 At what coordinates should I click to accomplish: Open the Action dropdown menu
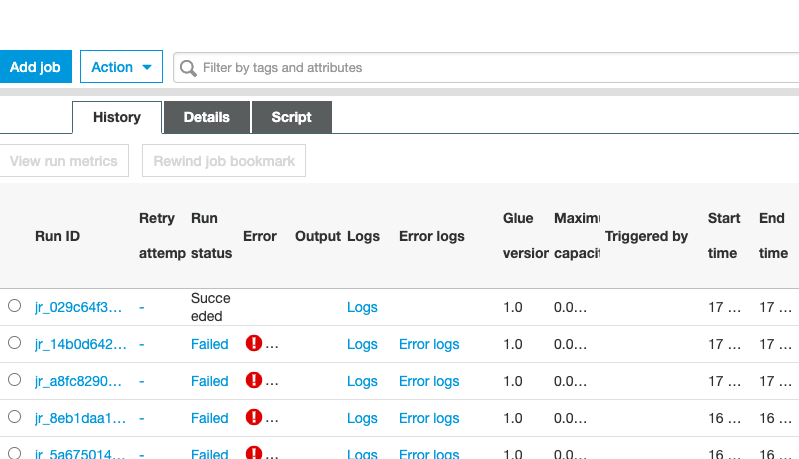pyautogui.click(x=121, y=67)
